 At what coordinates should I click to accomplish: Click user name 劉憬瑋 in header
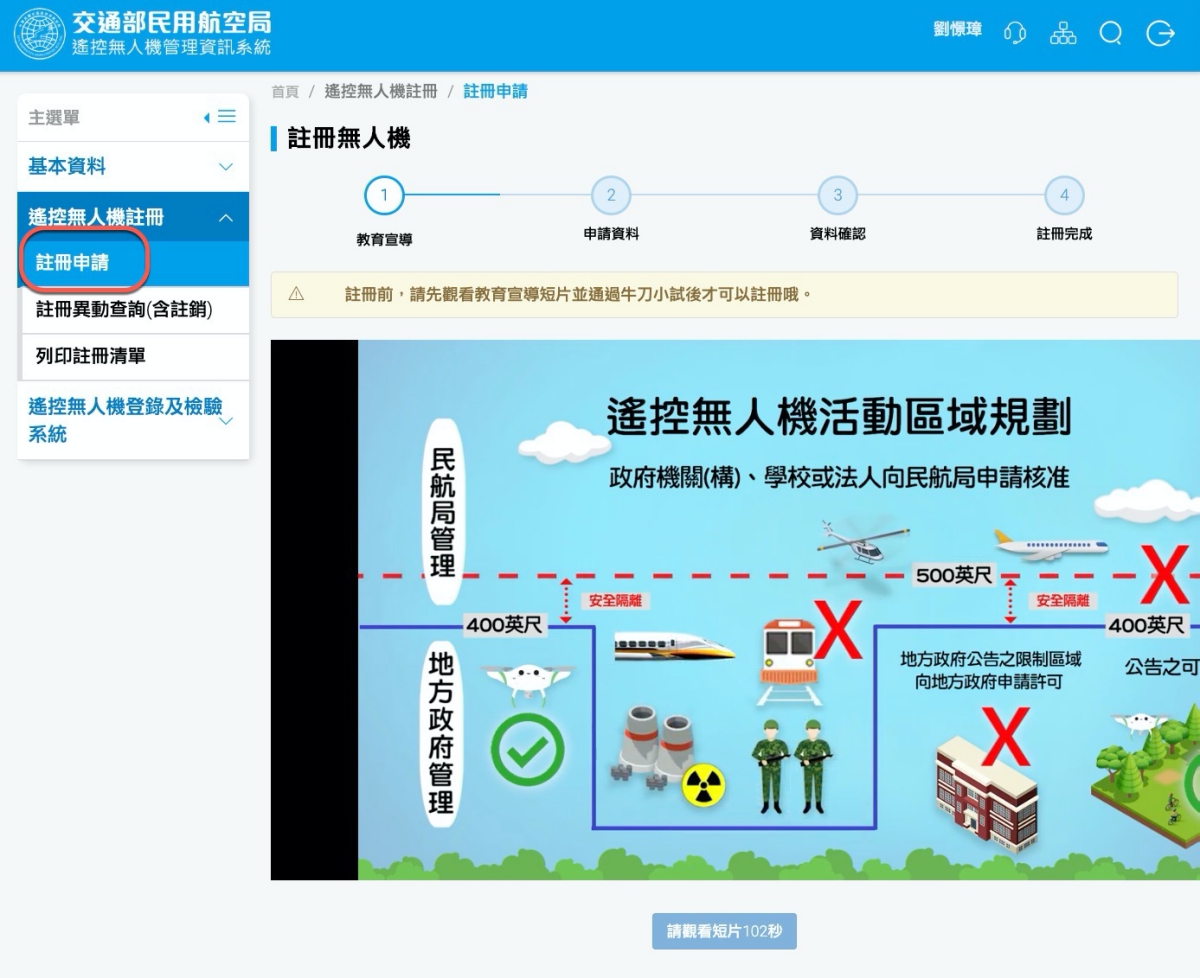[x=958, y=32]
